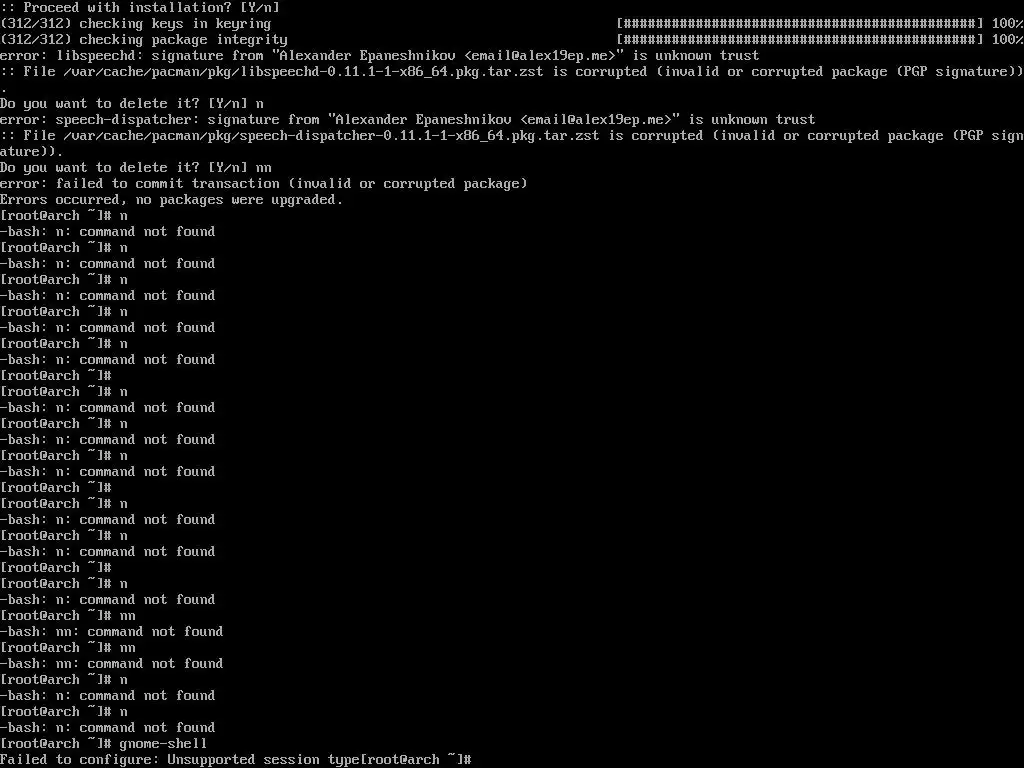Click the first '[root@arch ~]# n' prompt line
This screenshot has height=768, width=1024.
[x=64, y=216]
